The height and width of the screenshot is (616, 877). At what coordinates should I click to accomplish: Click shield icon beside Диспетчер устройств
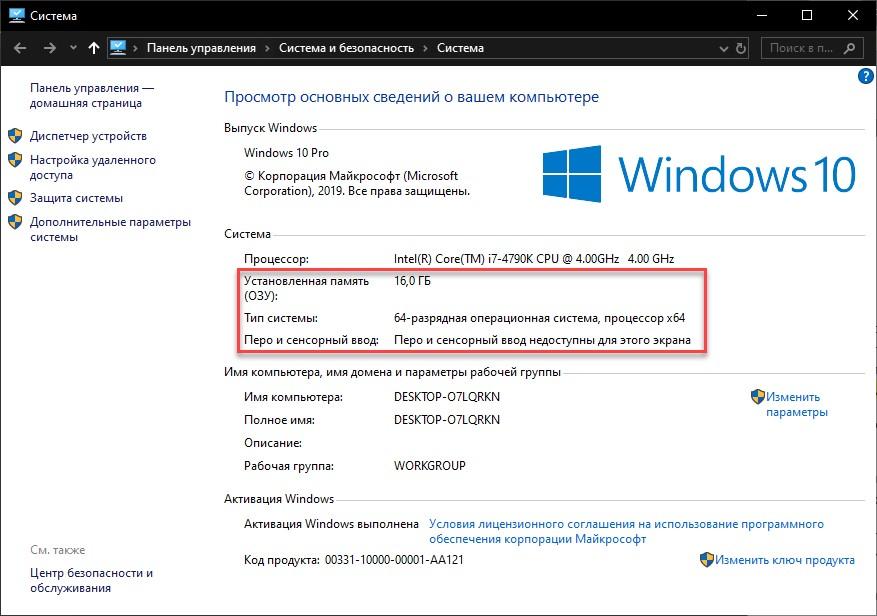(x=15, y=135)
